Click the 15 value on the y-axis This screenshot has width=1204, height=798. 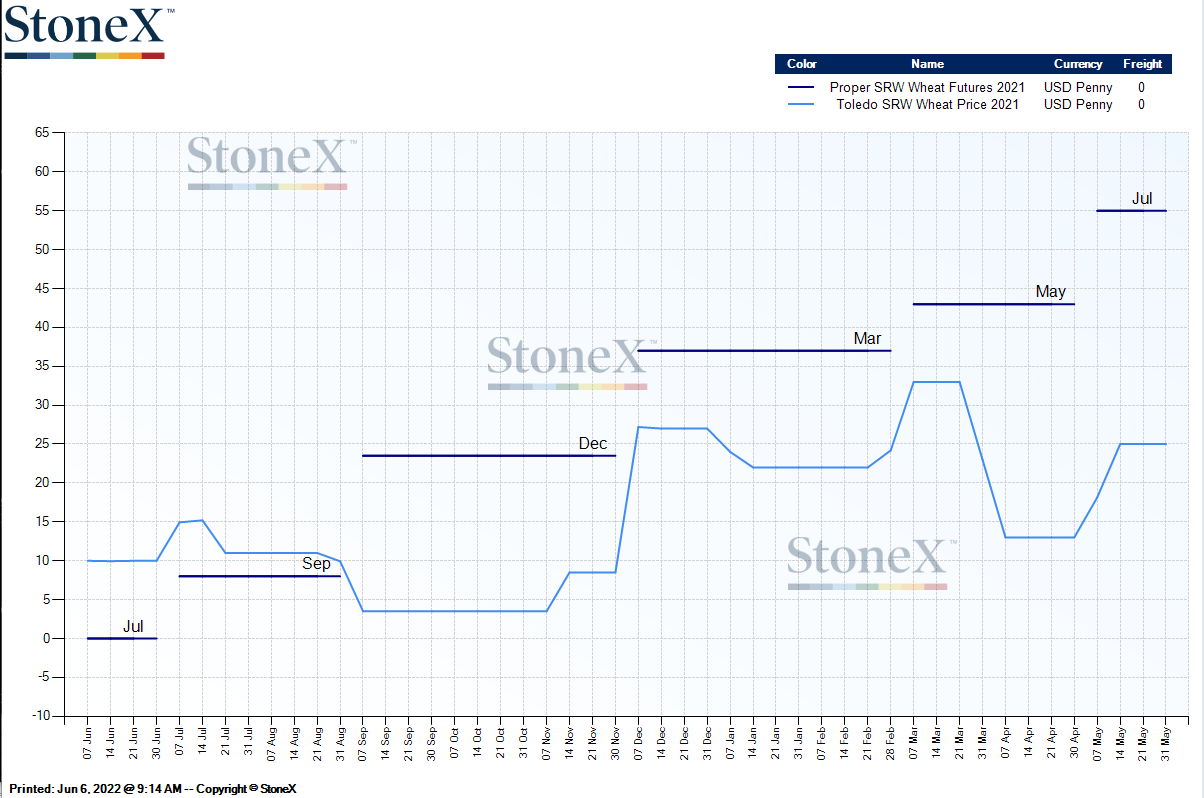pyautogui.click(x=42, y=522)
